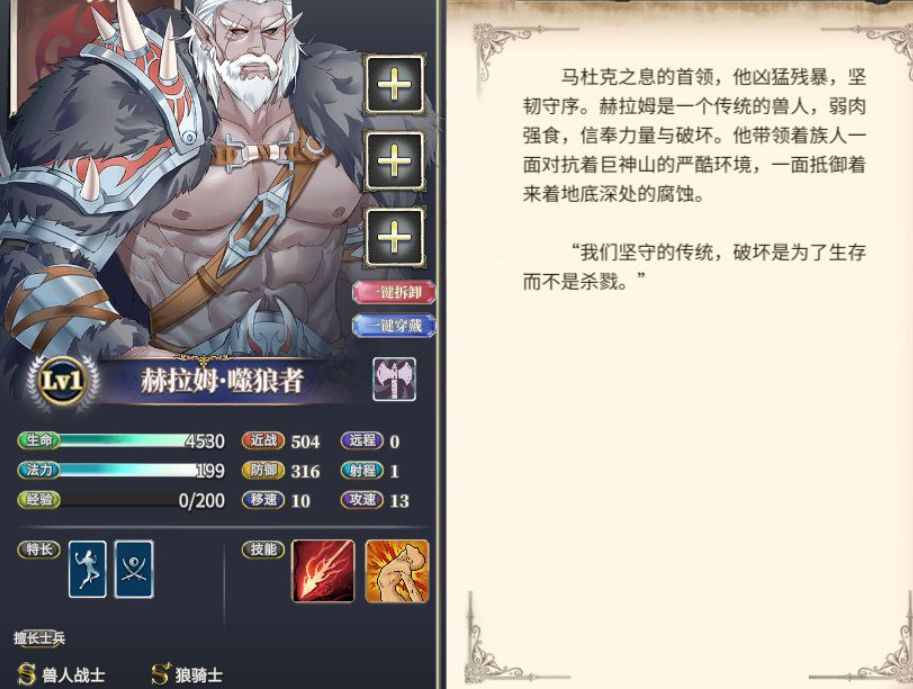Screen dimensions: 913x689
Task: Click the 生命 health bar
Action: [121, 441]
